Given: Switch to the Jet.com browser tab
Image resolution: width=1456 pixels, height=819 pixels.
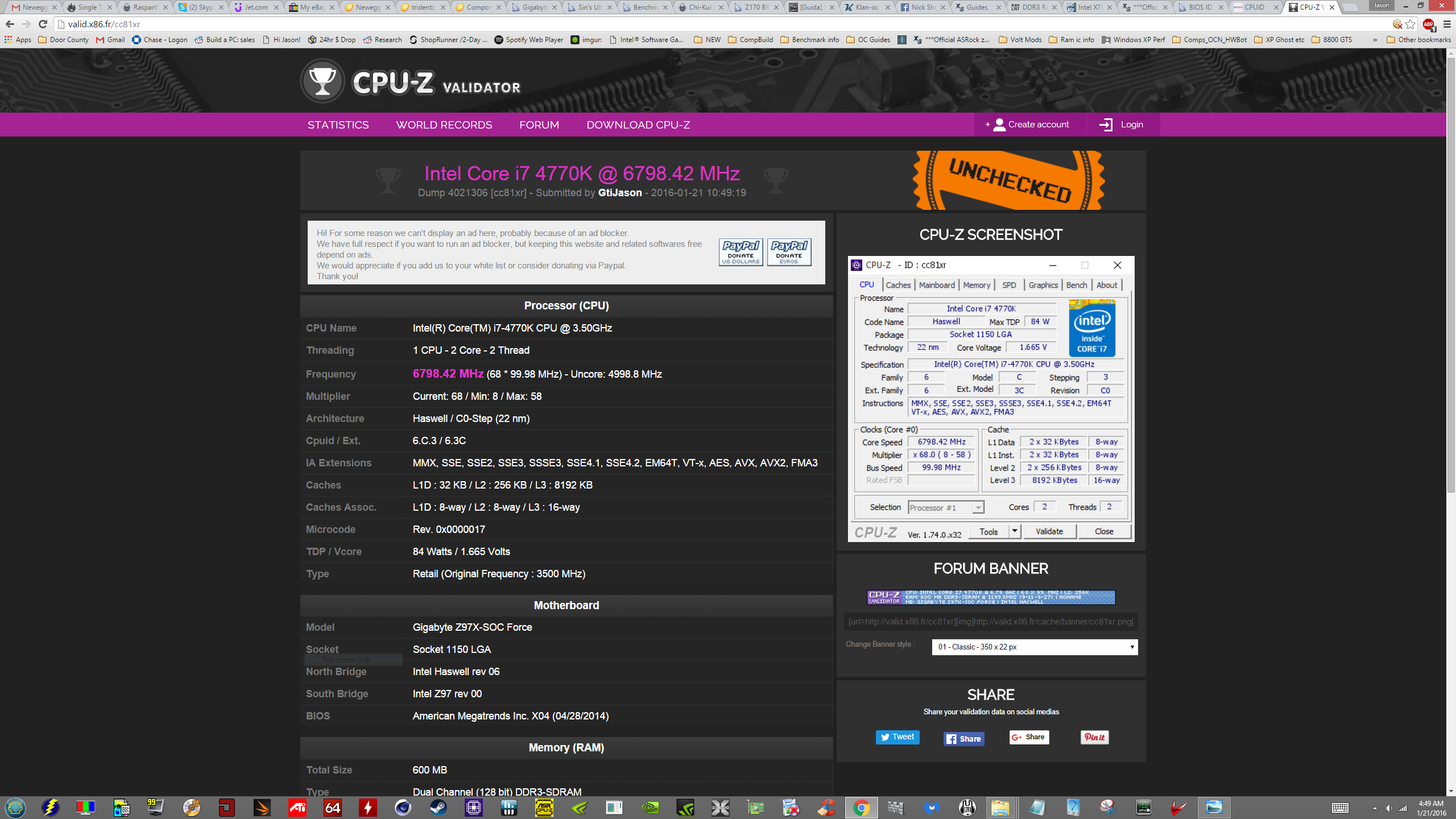Looking at the screenshot, I should pyautogui.click(x=255, y=7).
